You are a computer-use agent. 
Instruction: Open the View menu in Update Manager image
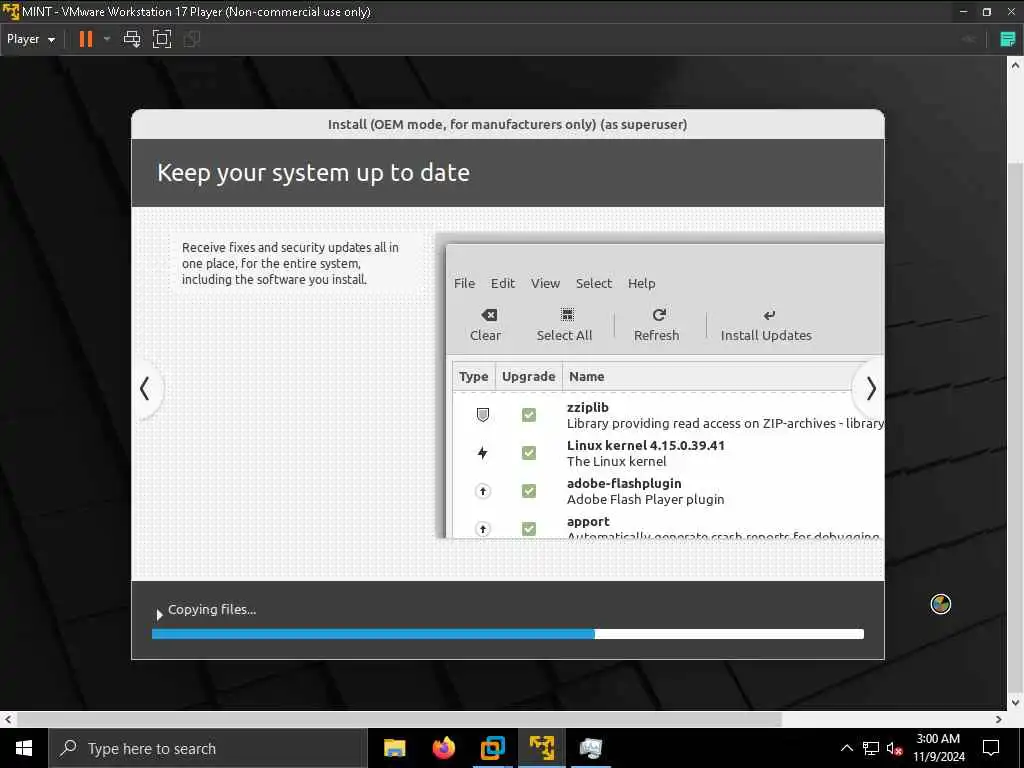[545, 283]
